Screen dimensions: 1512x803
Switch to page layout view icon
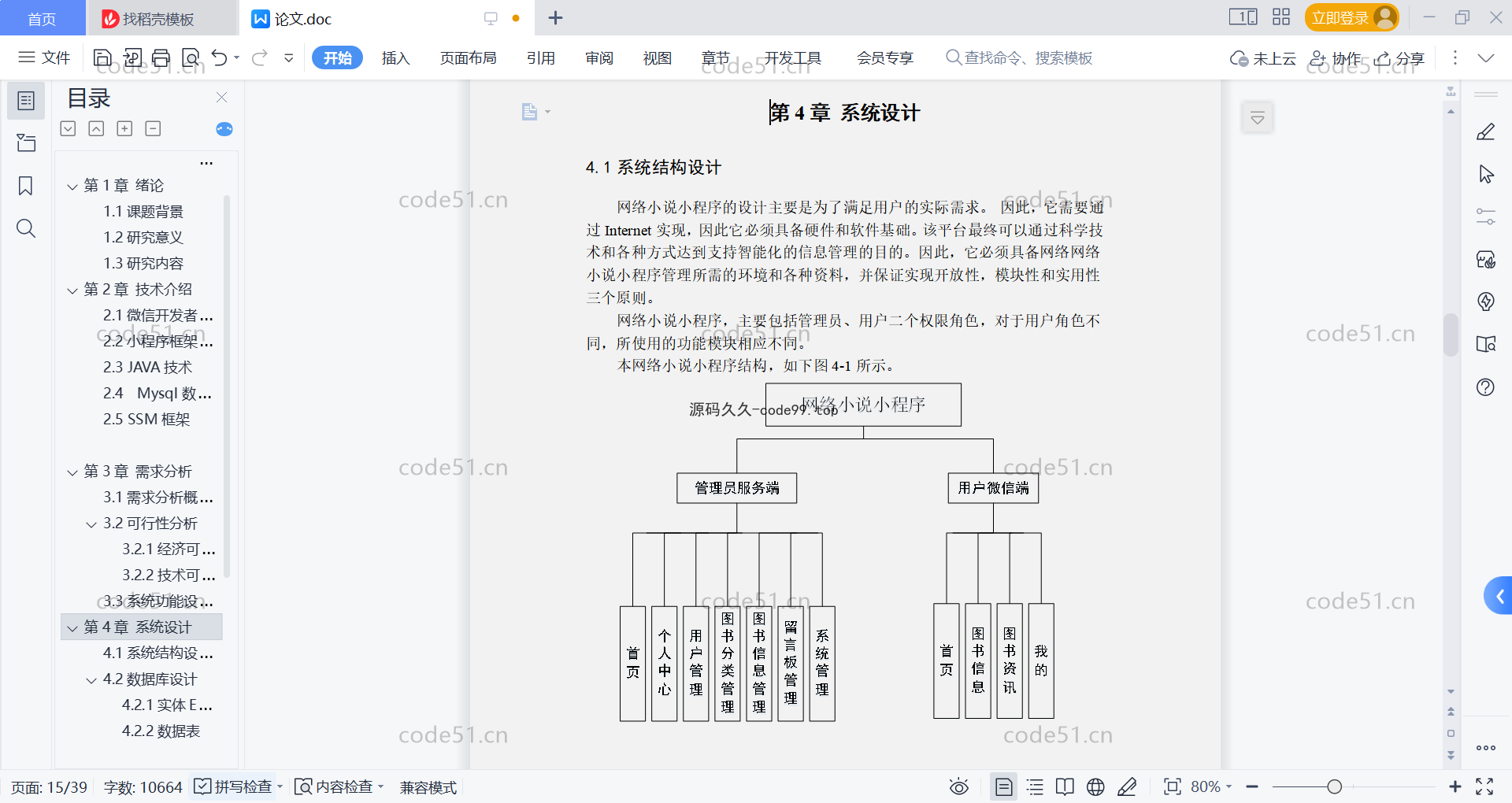[1004, 786]
